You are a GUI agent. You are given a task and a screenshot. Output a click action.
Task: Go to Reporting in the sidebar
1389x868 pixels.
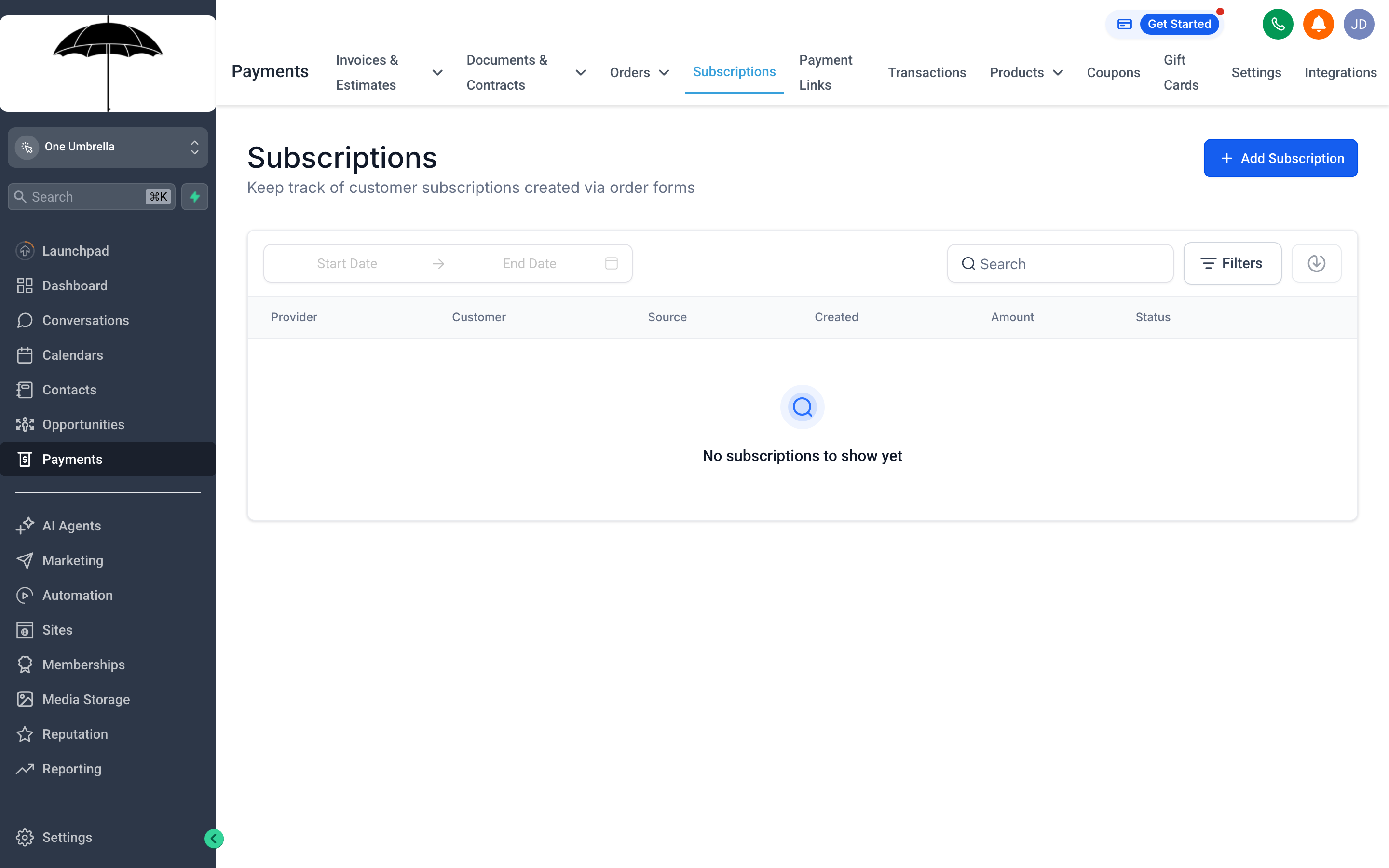72,769
